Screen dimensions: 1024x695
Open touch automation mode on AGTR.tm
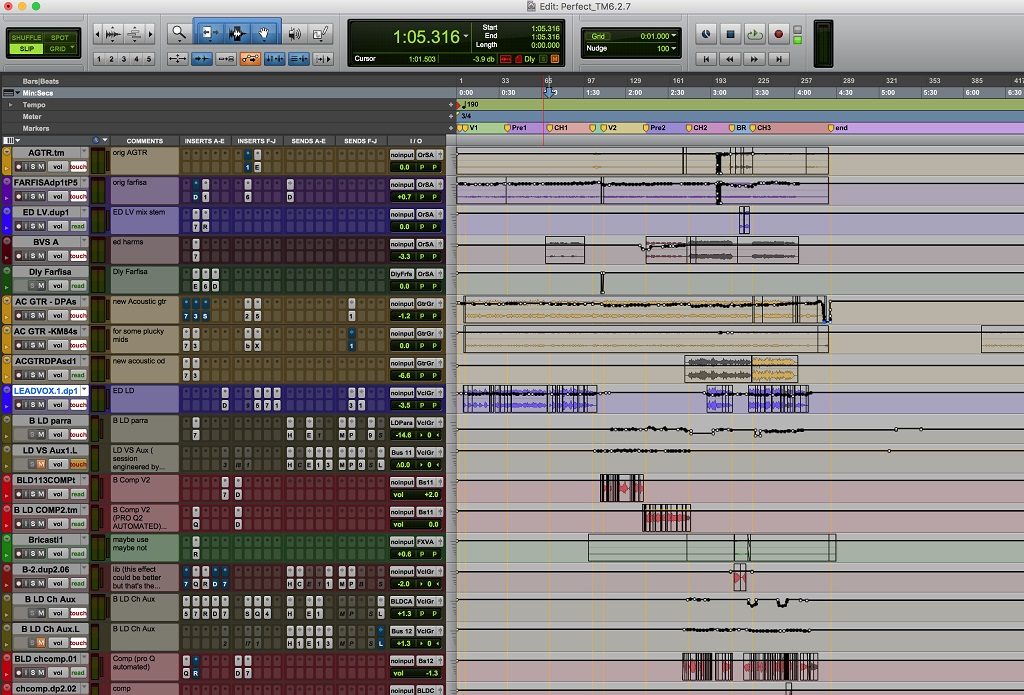tap(78, 167)
